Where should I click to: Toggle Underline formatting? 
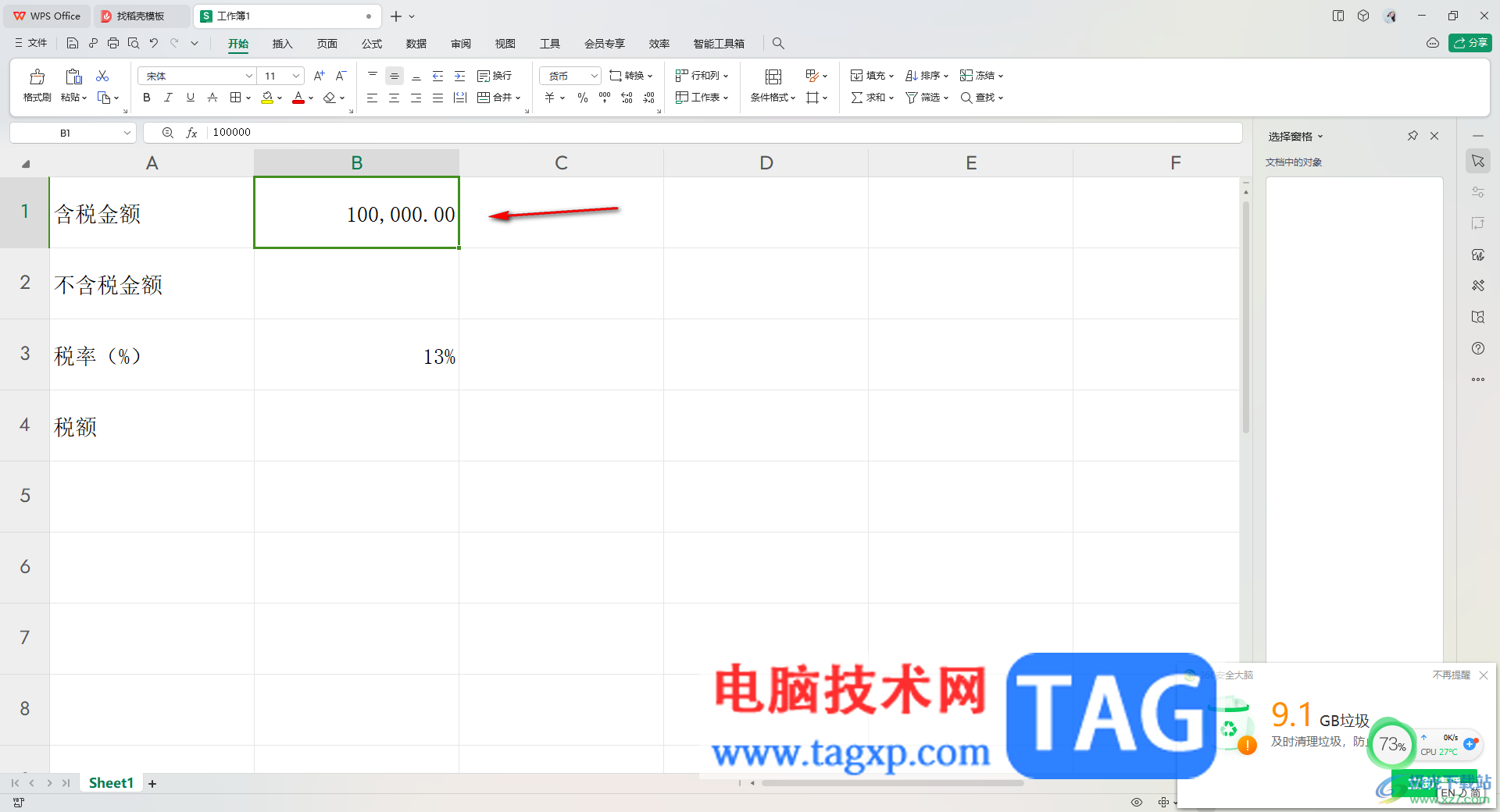[x=190, y=98]
